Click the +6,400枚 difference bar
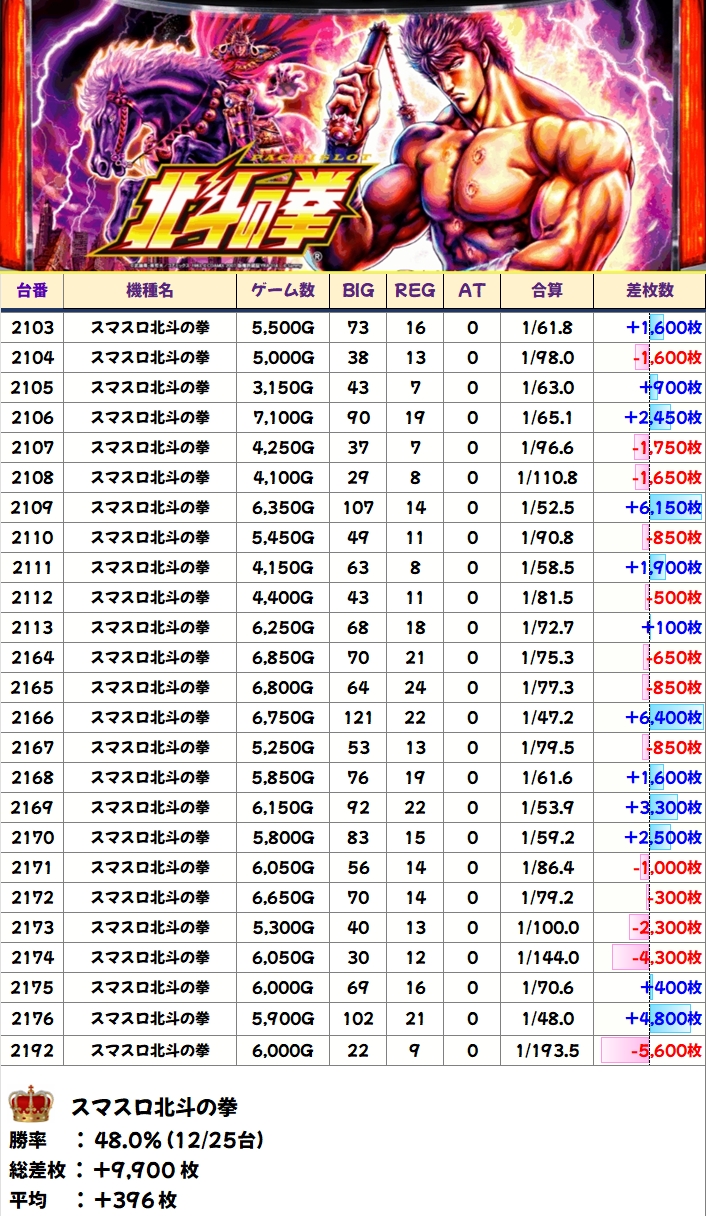Viewport: 706px width, 1216px height. coord(676,717)
